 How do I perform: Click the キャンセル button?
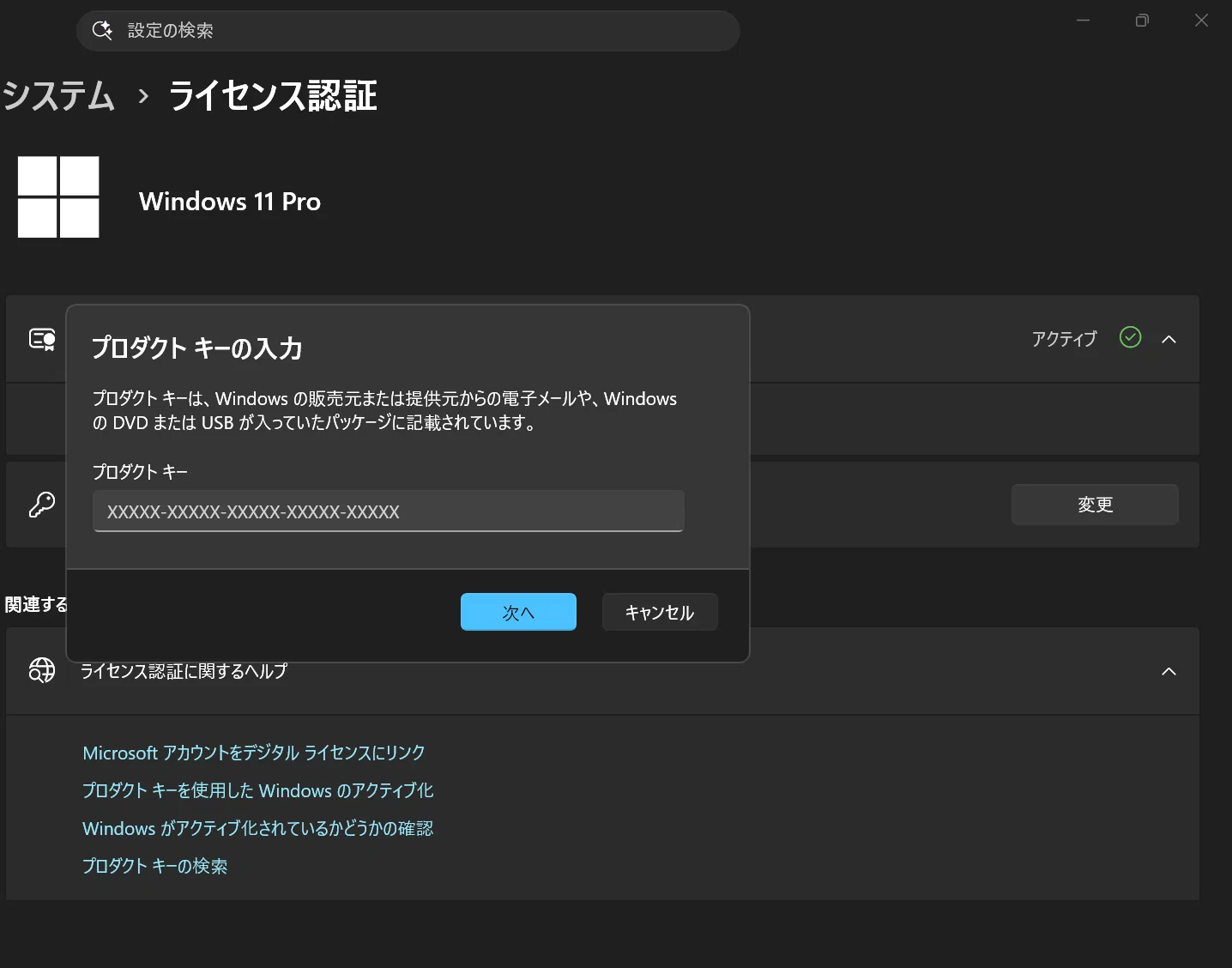tap(660, 612)
